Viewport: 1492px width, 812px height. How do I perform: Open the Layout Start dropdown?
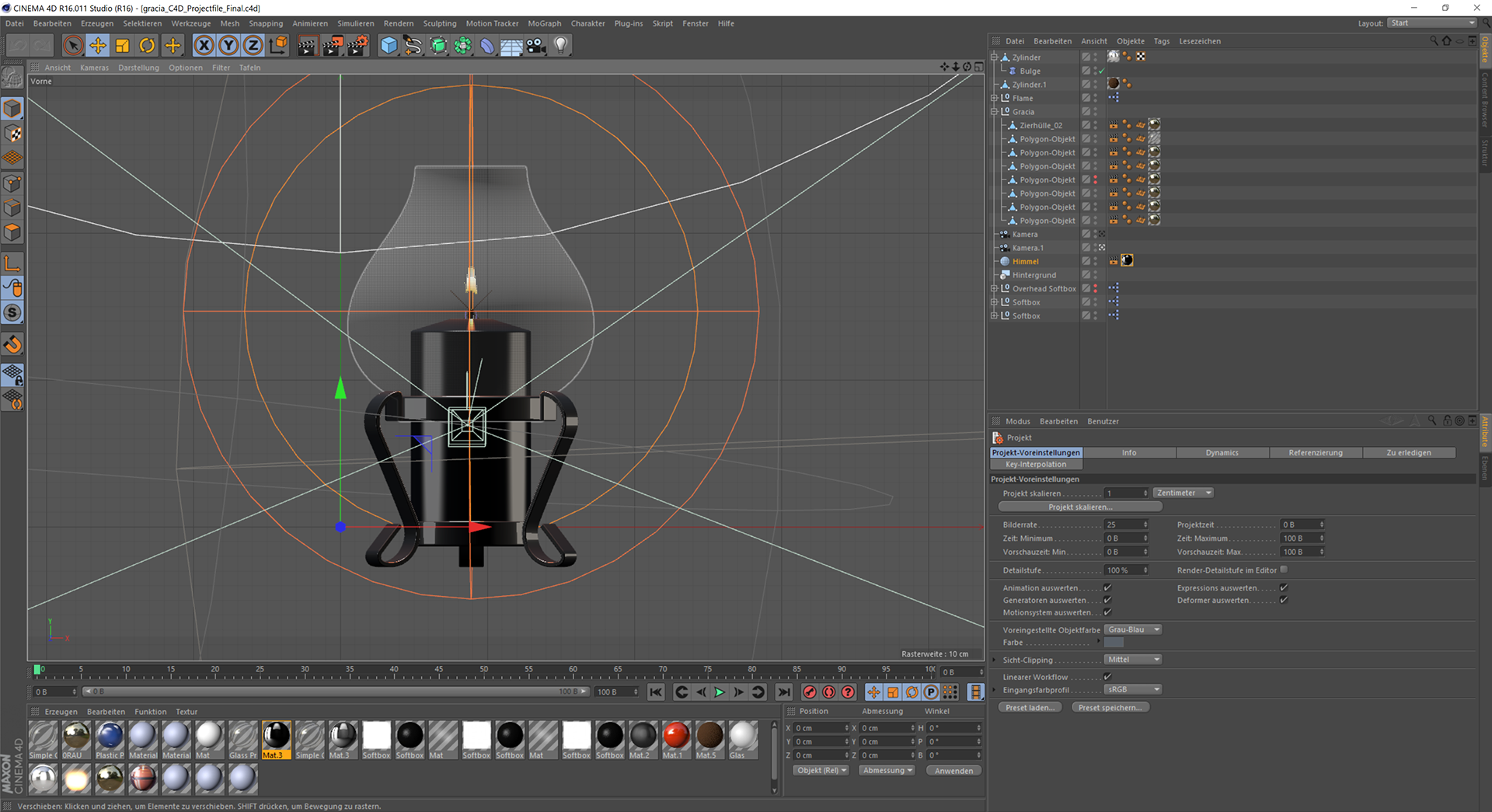point(1432,23)
